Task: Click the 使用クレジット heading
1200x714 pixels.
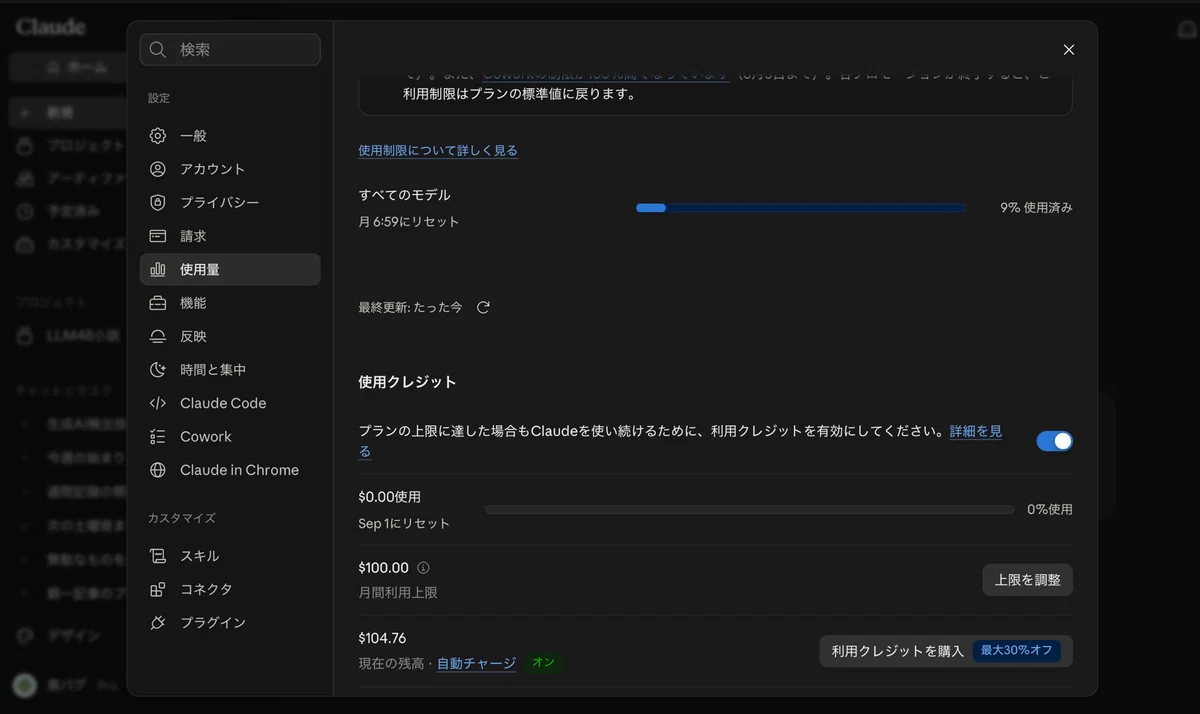Action: coord(407,382)
